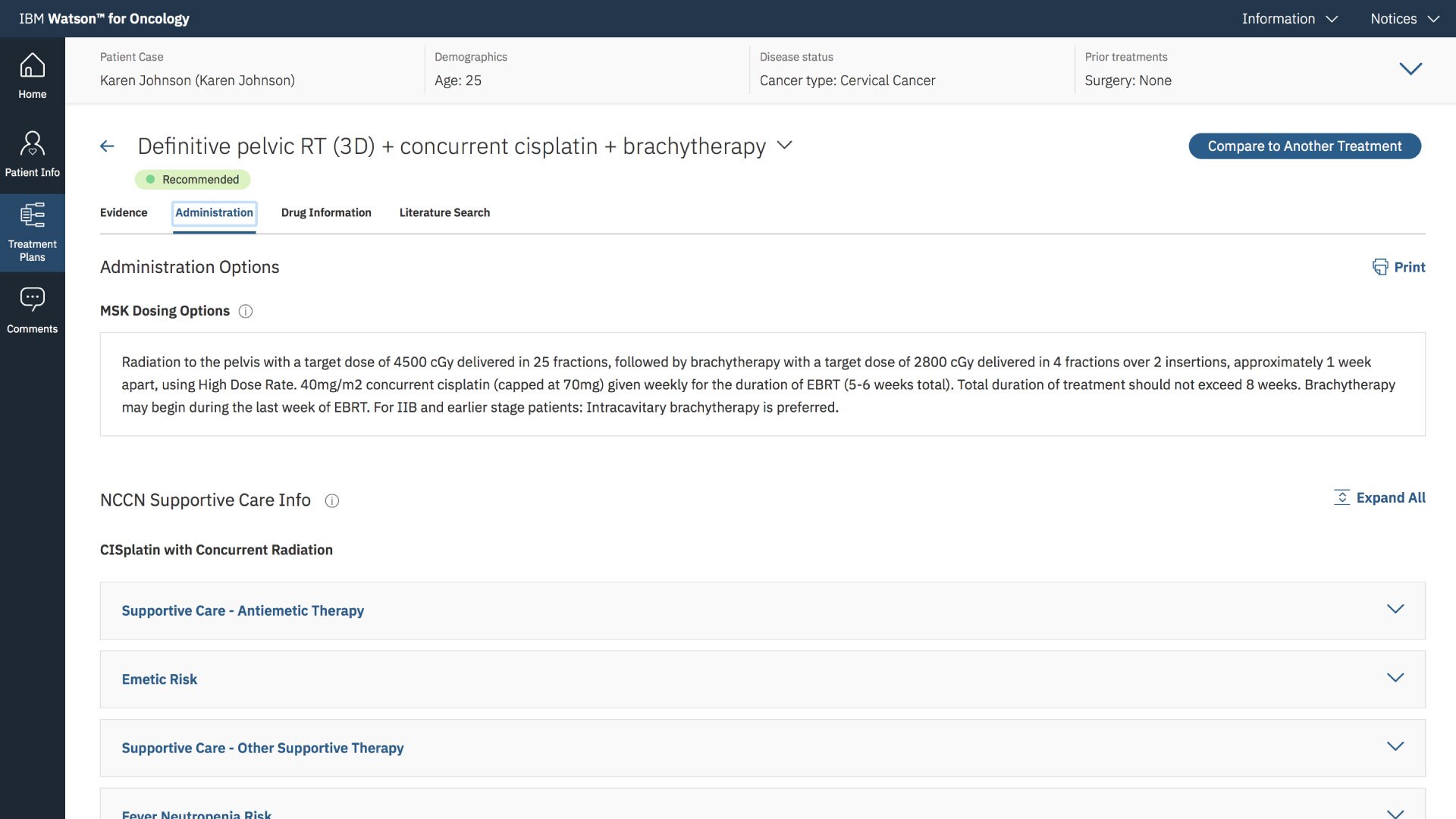This screenshot has height=819, width=1456.
Task: Click info icon beside NCCN Supportive Care Info
Action: click(332, 500)
